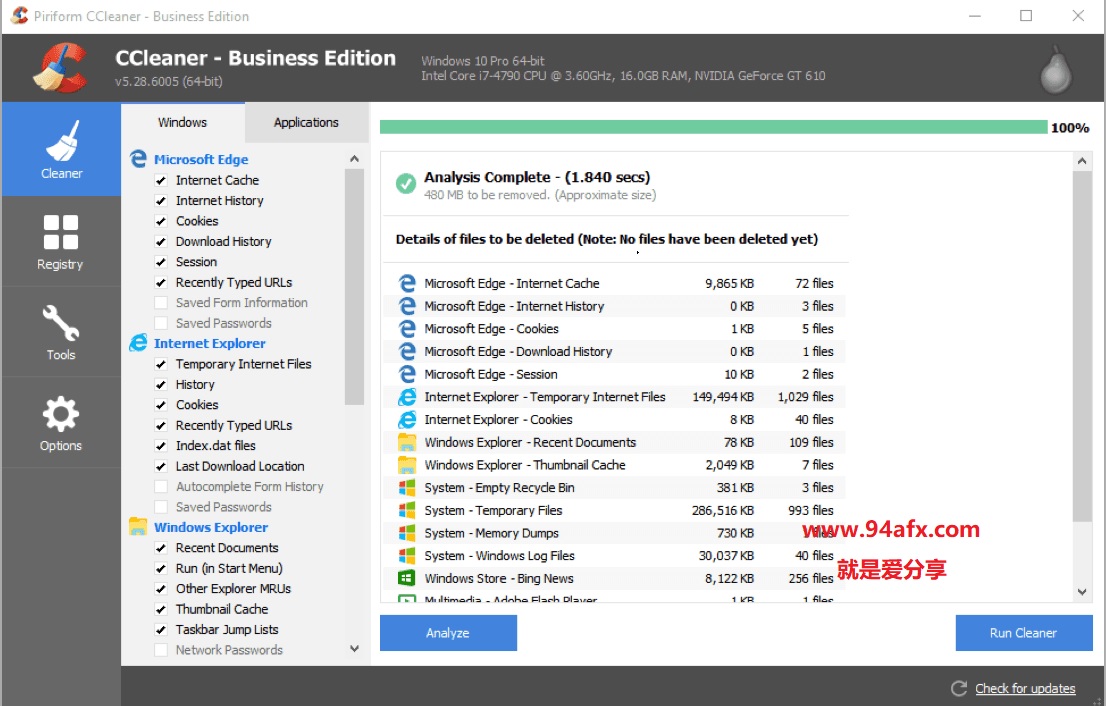Click cleaner options list scroll up arrow
The height and width of the screenshot is (706, 1106).
click(354, 159)
